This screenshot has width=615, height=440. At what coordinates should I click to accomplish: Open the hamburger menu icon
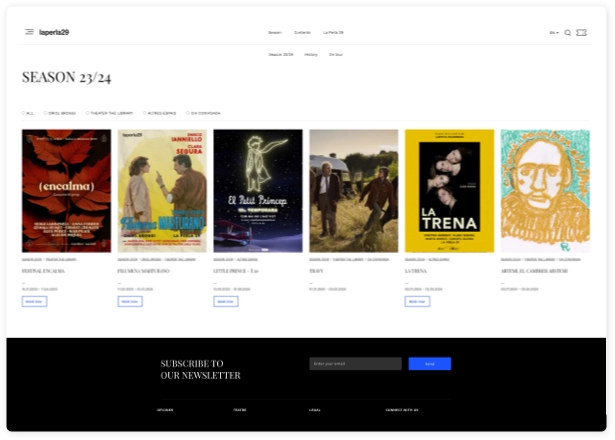29,32
